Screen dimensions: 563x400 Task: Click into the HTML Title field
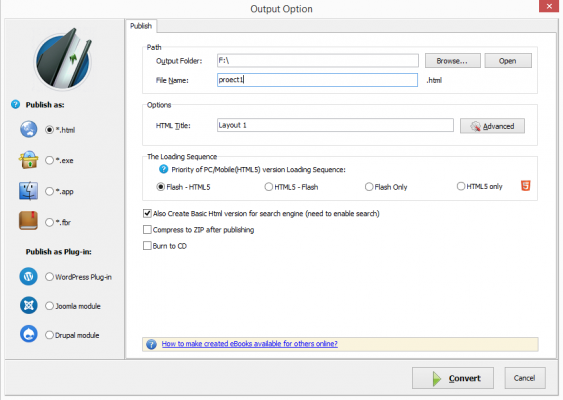tap(335, 125)
